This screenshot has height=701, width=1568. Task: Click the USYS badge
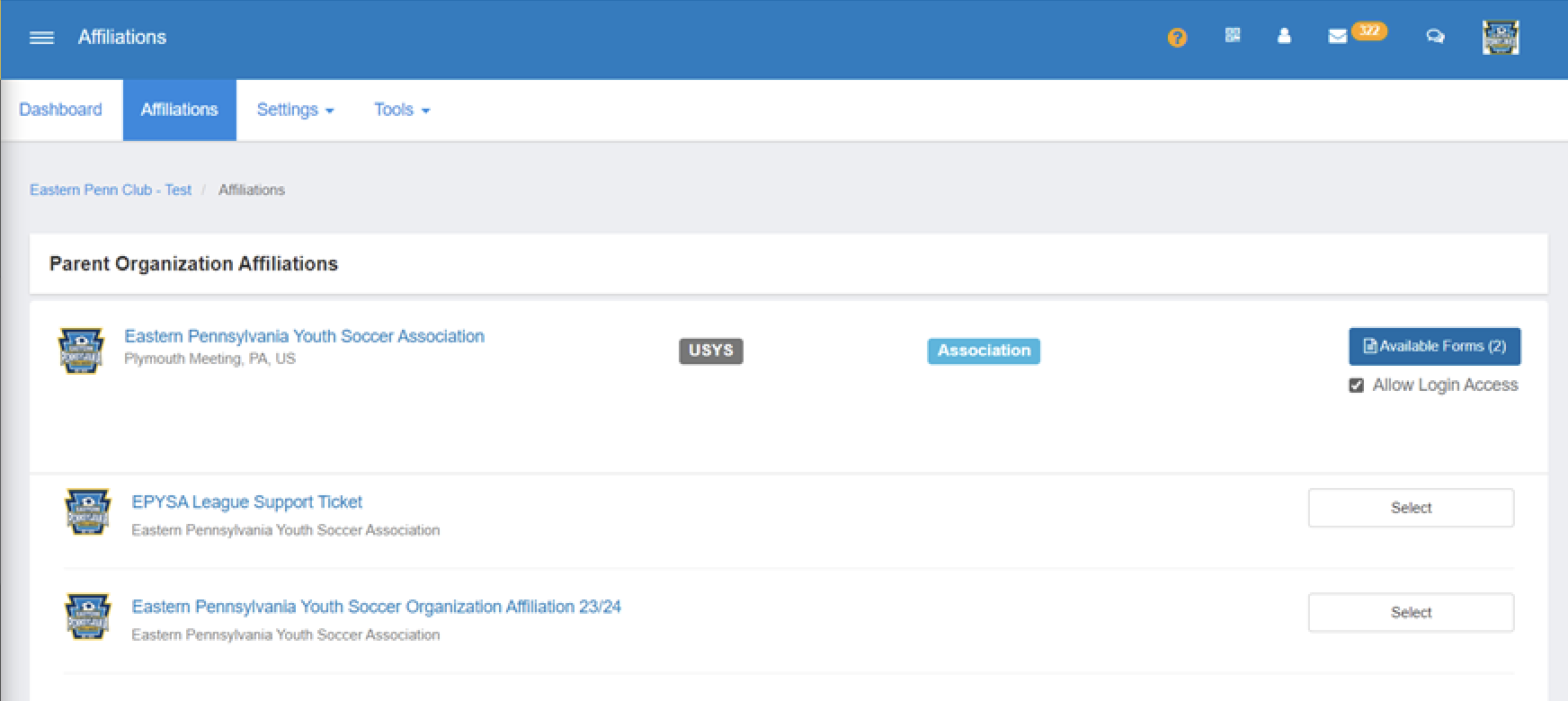(x=711, y=350)
